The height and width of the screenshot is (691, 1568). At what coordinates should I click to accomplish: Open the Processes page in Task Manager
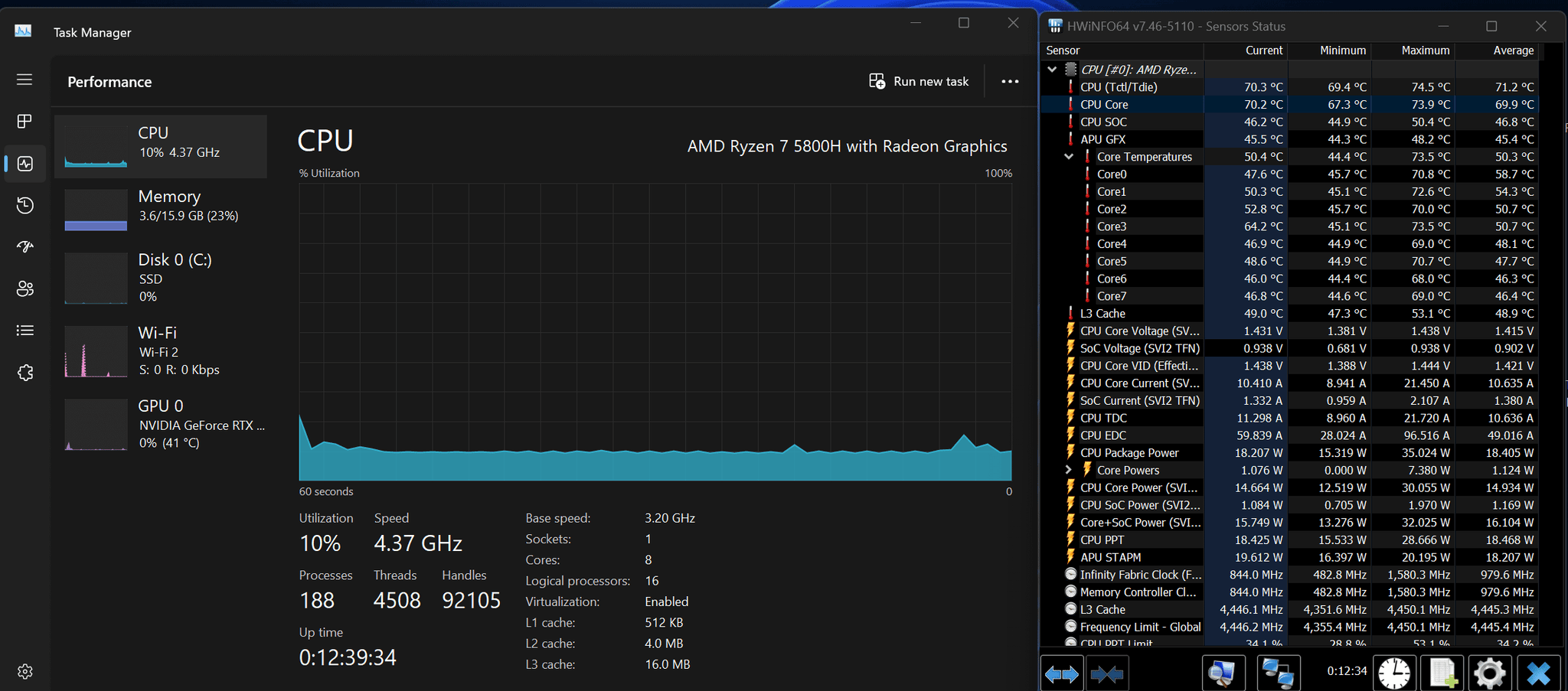point(24,122)
